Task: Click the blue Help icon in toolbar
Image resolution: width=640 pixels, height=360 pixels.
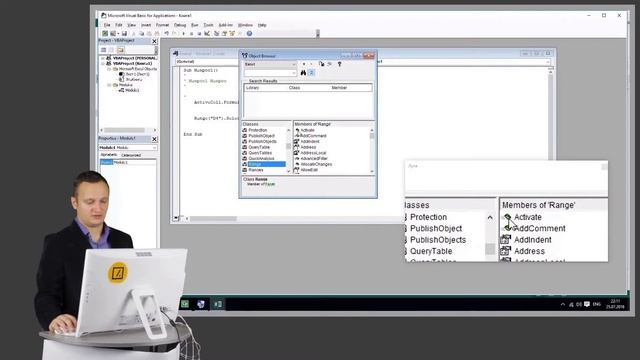Action: (249, 33)
